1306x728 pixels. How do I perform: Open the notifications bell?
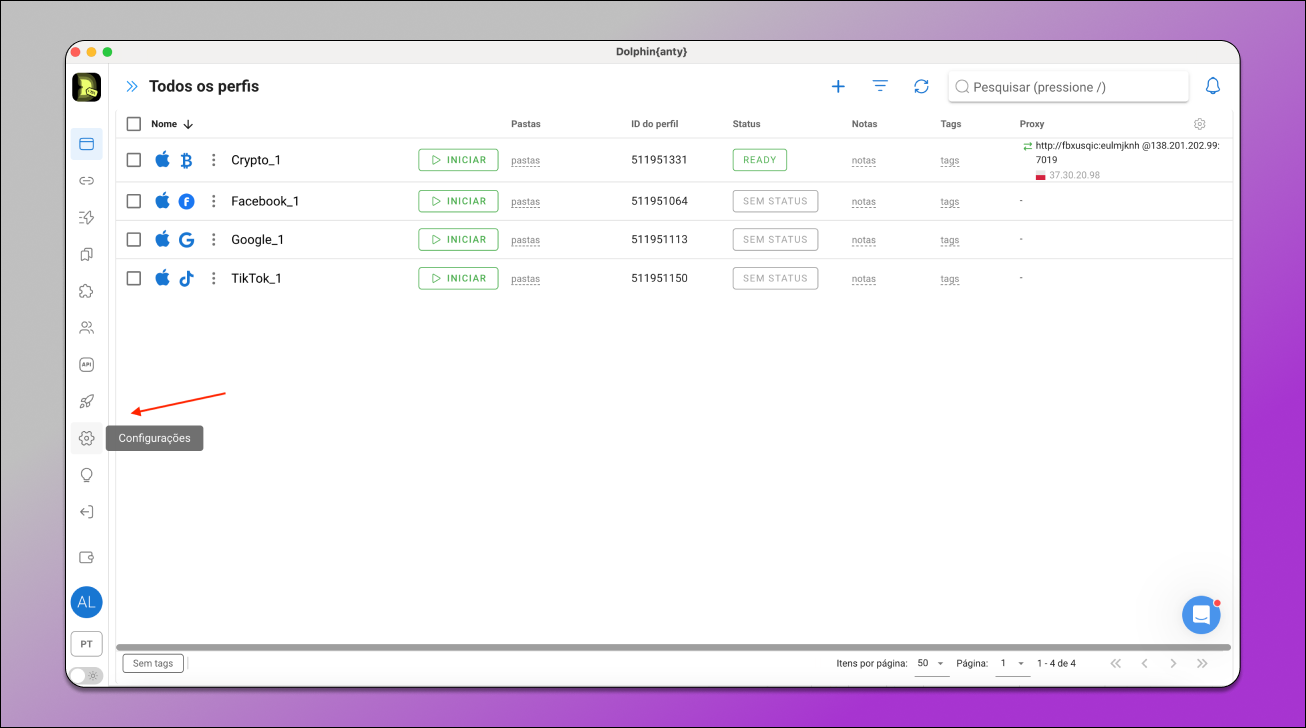[x=1213, y=86]
